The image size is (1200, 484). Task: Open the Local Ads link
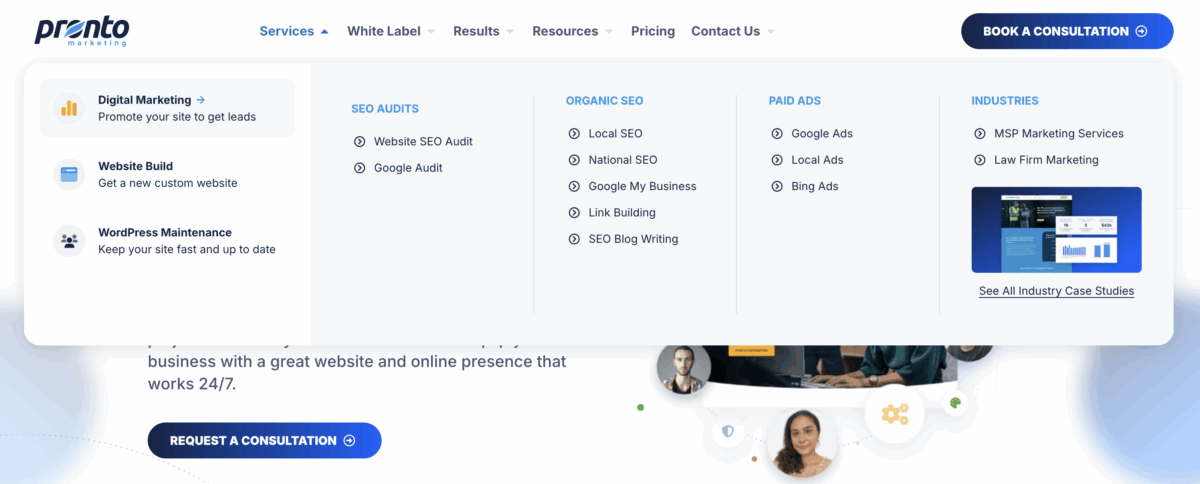tap(817, 160)
